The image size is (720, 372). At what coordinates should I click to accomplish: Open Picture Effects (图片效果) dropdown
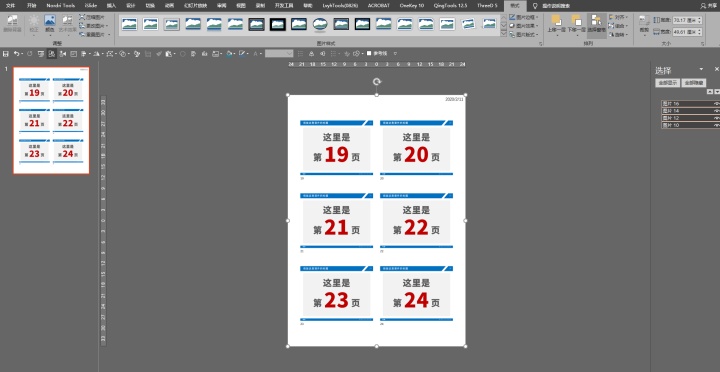pyautogui.click(x=523, y=26)
